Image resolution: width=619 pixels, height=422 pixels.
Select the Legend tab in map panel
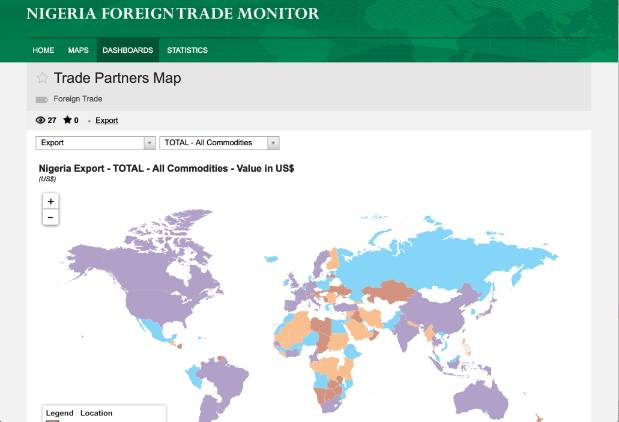click(59, 413)
